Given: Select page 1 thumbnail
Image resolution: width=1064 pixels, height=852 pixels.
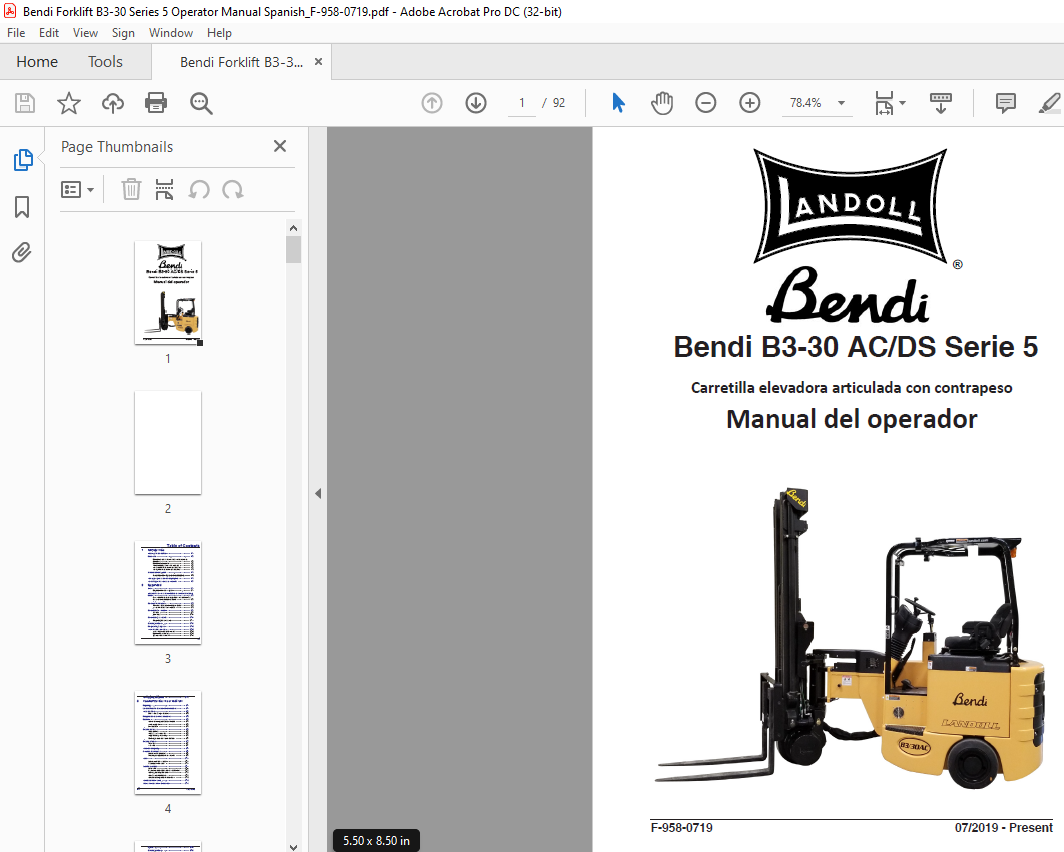Looking at the screenshot, I should [168, 292].
